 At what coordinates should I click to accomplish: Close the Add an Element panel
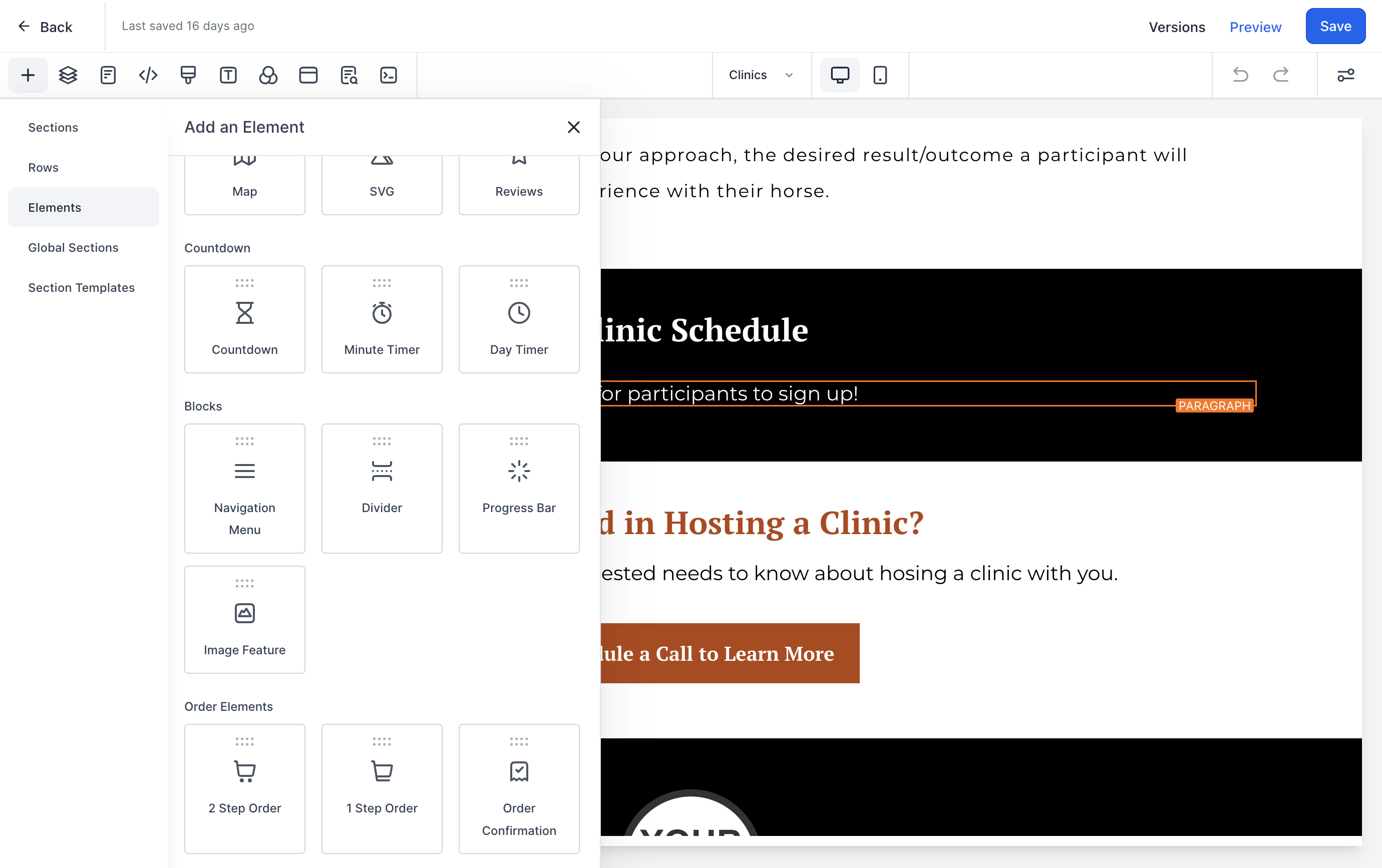[x=573, y=127]
